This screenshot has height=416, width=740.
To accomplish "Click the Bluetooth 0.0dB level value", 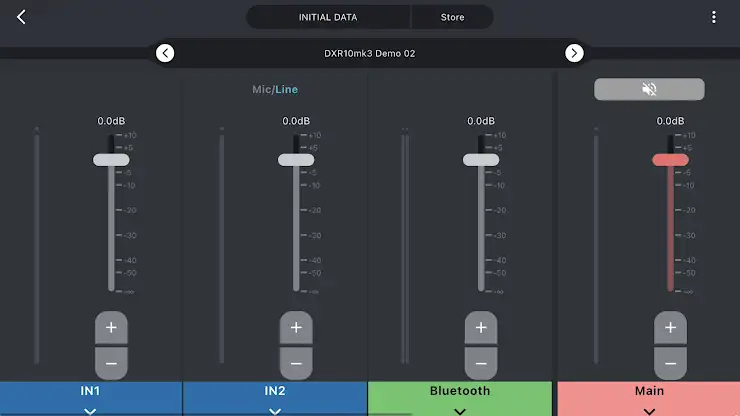I will 481,121.
